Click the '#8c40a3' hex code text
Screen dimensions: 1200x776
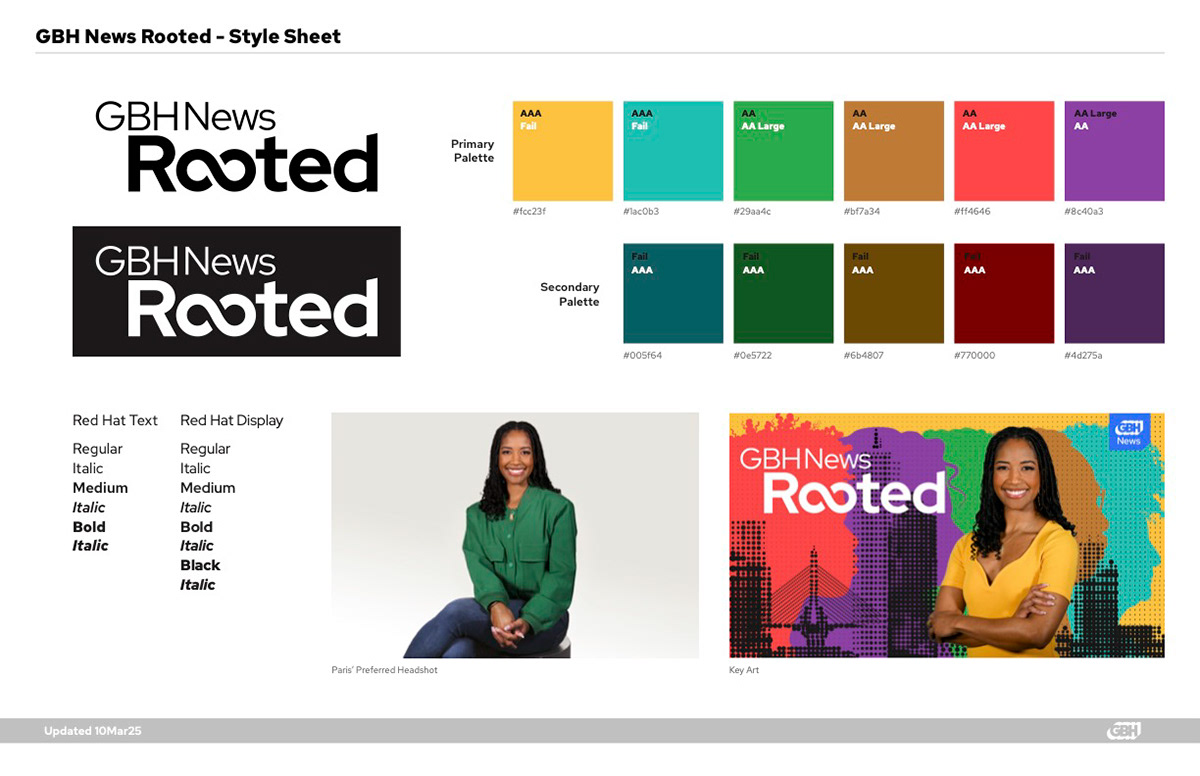(x=1083, y=212)
